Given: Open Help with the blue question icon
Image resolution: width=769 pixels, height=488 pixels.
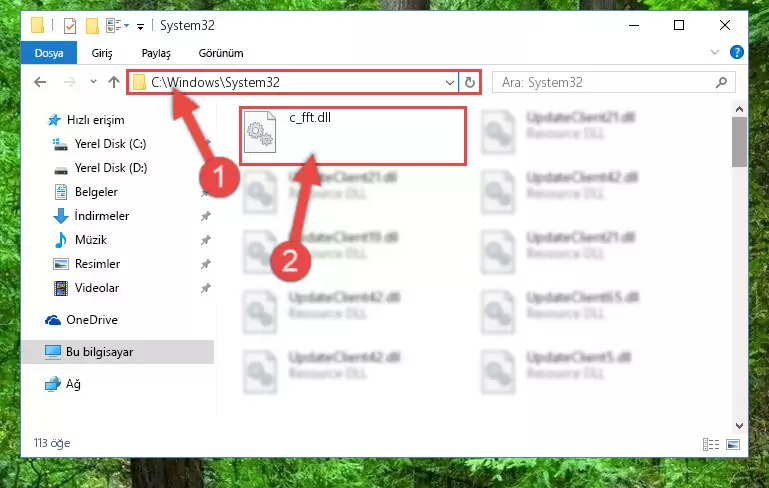Looking at the screenshot, I should 736,52.
